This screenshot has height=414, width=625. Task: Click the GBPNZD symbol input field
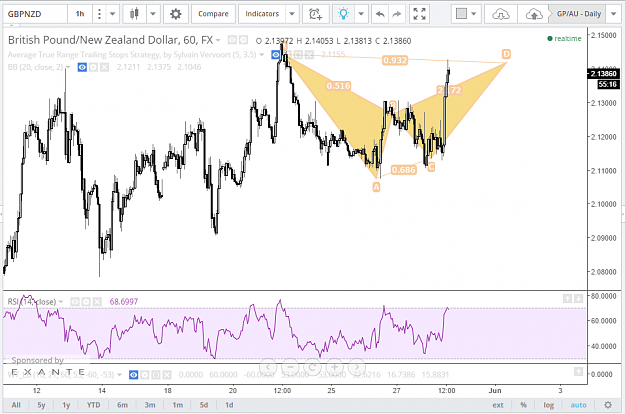[35, 14]
